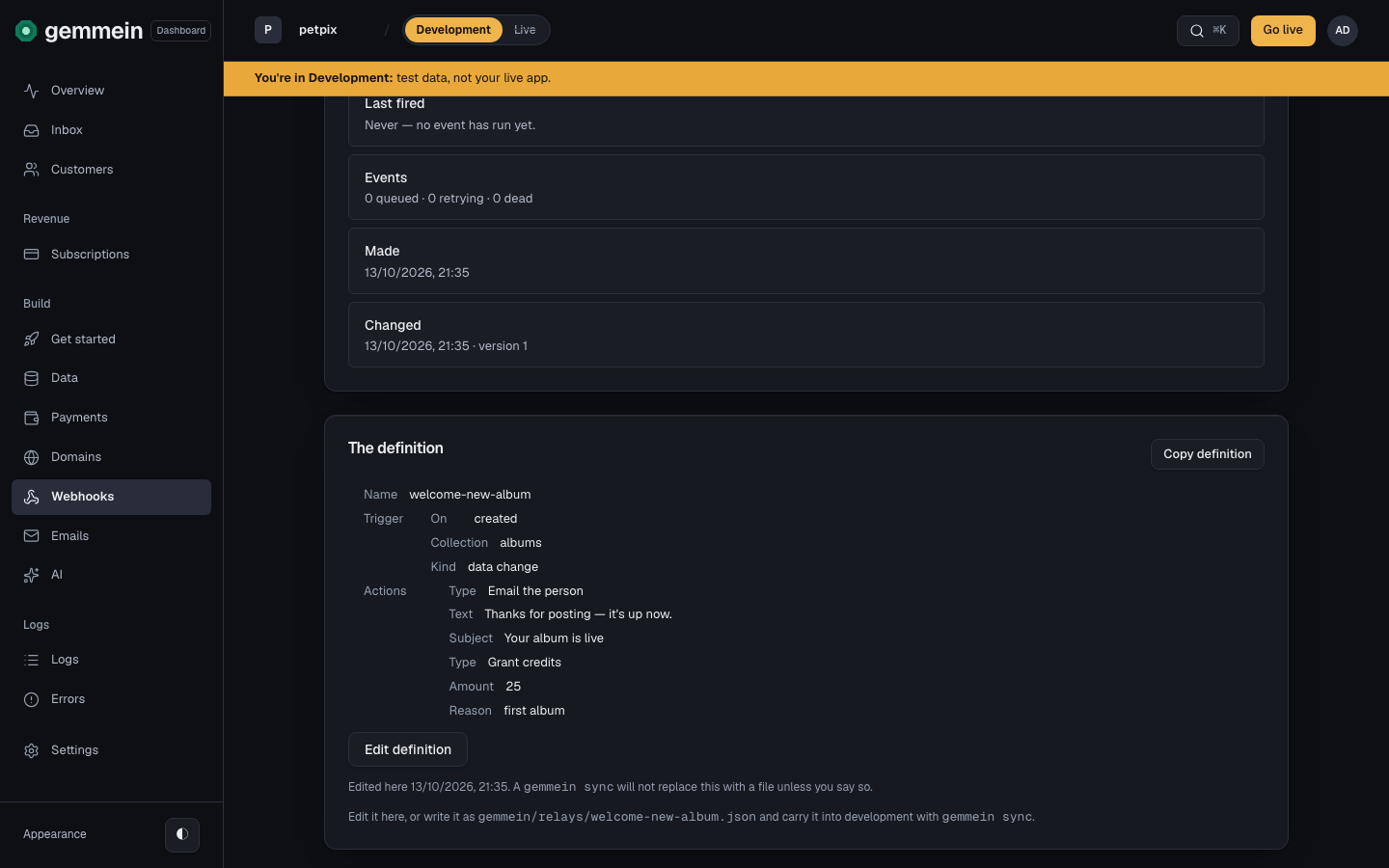Image resolution: width=1389 pixels, height=868 pixels.
Task: Click the Kind value "data change"
Action: pos(503,567)
